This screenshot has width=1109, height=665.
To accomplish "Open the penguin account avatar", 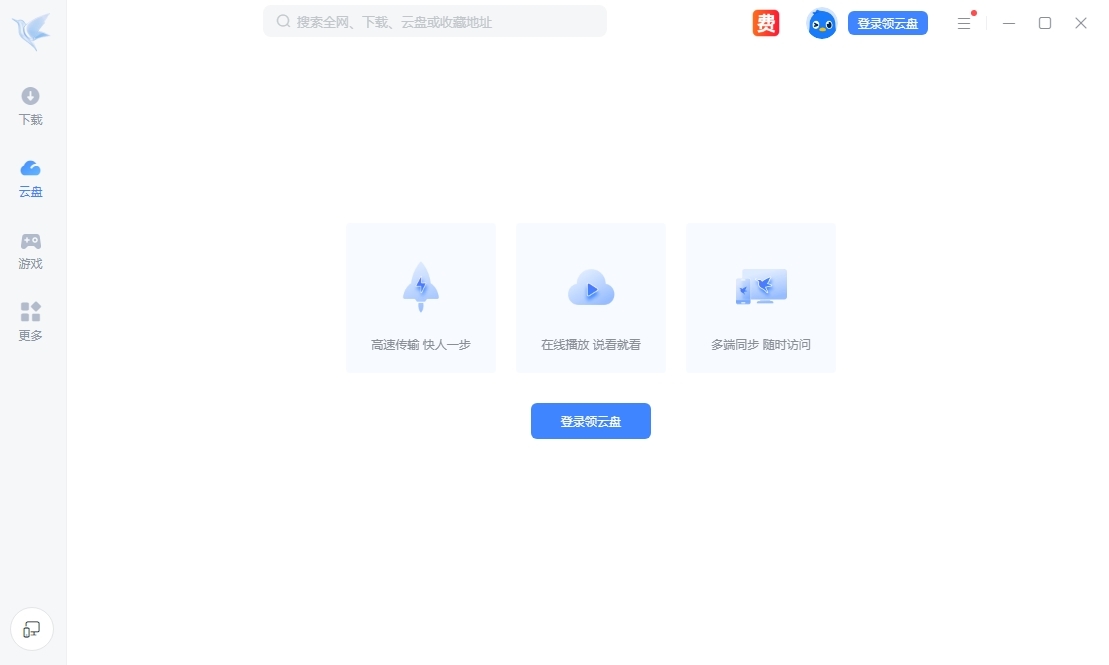I will (821, 22).
